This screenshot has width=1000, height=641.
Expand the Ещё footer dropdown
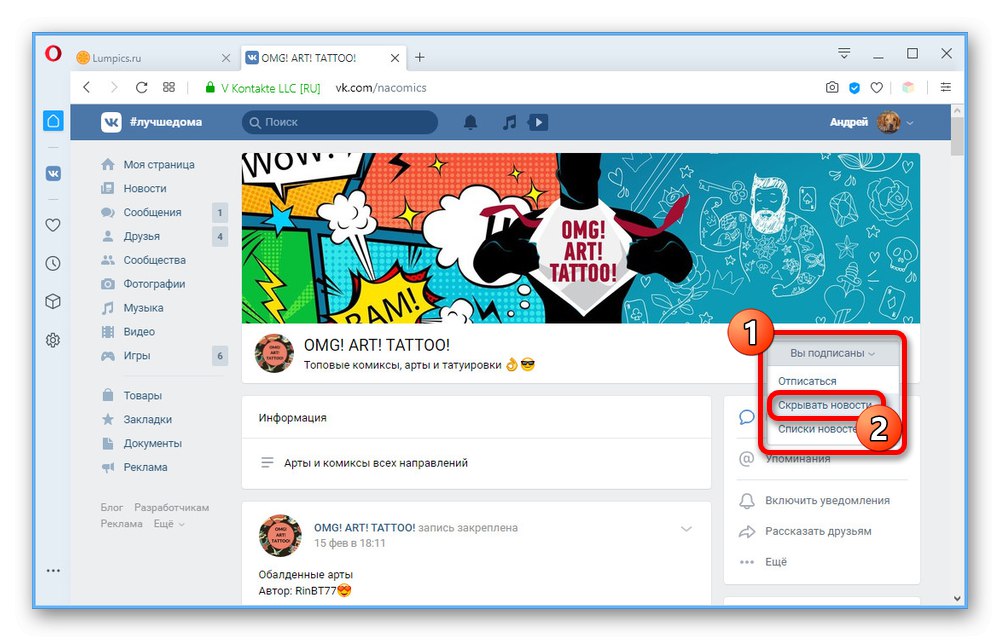[169, 524]
